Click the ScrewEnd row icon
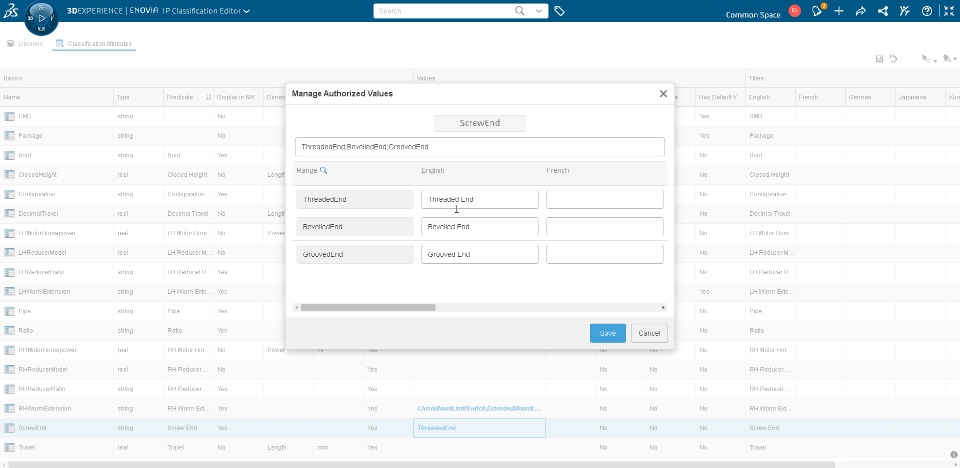The image size is (960, 468). (x=9, y=428)
